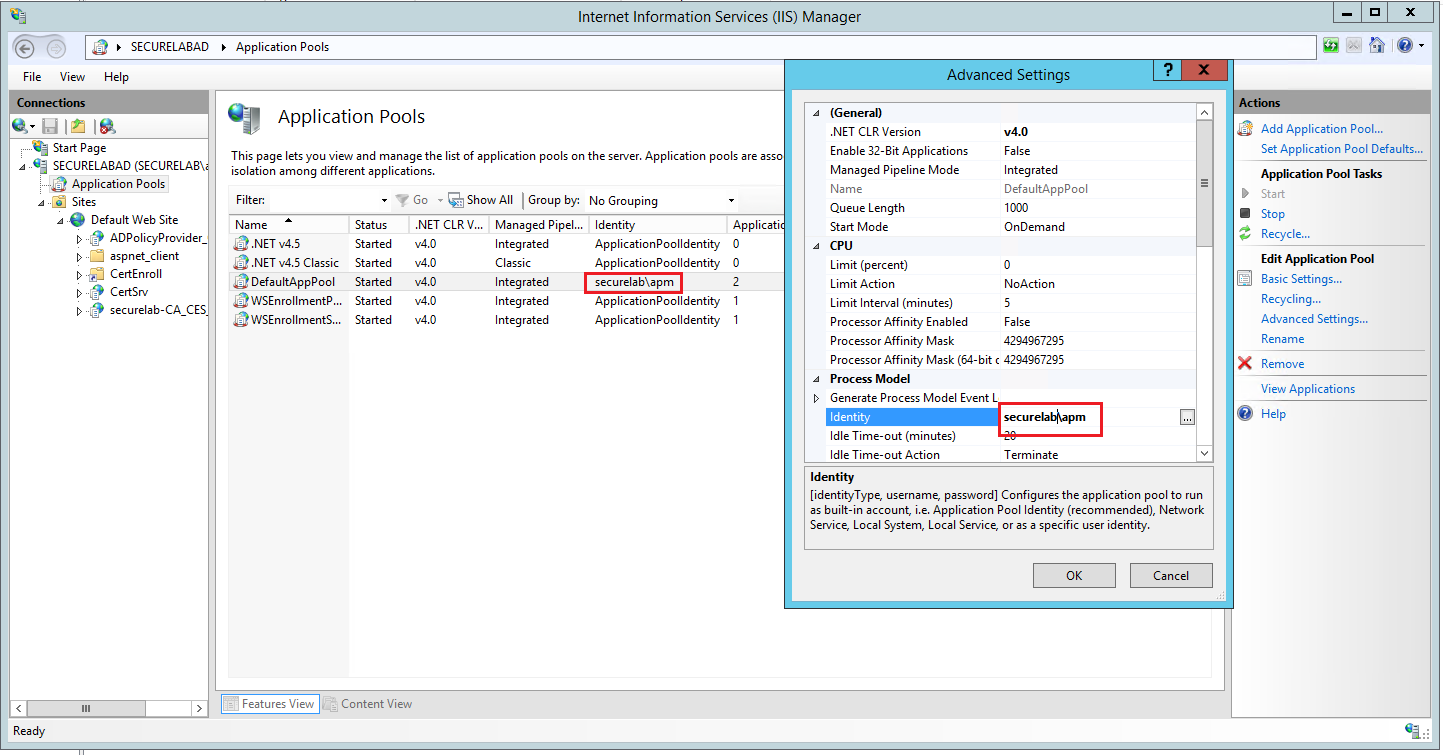Screen dimensions: 1443x755
Task: Click the Up folder icon in Connections toolbar
Action: (78, 126)
